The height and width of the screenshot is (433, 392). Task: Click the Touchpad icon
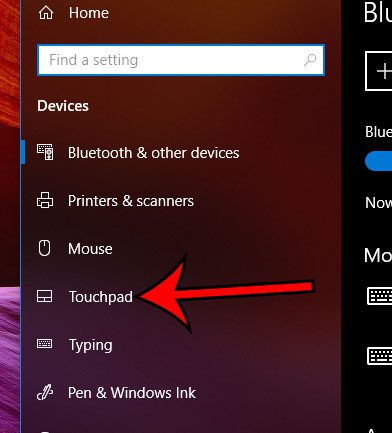click(x=44, y=296)
